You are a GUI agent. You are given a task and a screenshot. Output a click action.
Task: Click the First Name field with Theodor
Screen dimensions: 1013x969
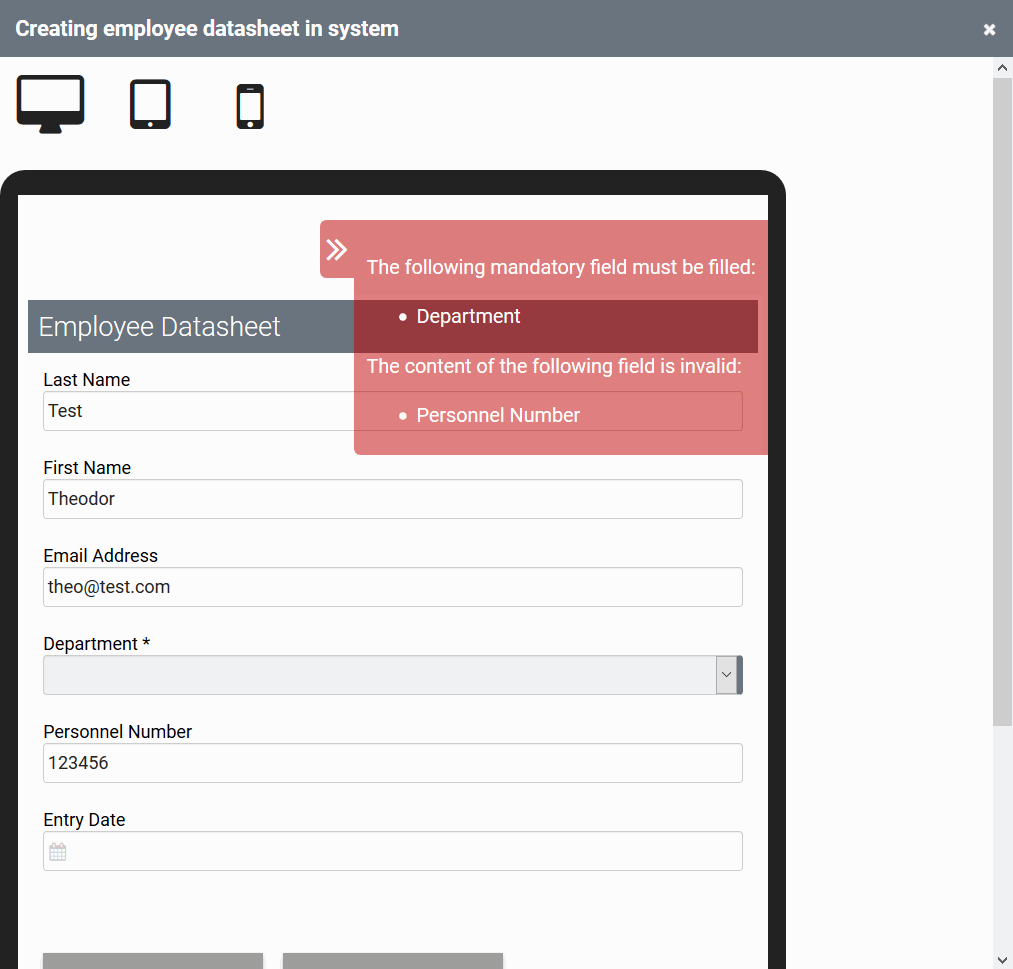pyautogui.click(x=392, y=499)
